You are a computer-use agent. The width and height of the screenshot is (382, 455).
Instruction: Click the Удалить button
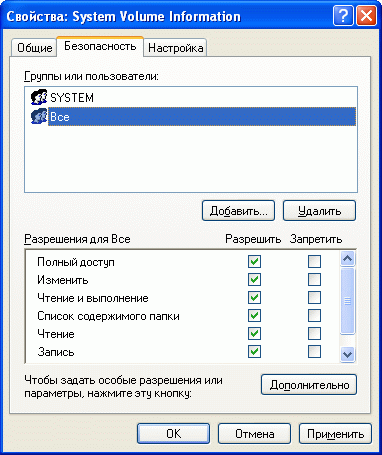[x=319, y=211]
